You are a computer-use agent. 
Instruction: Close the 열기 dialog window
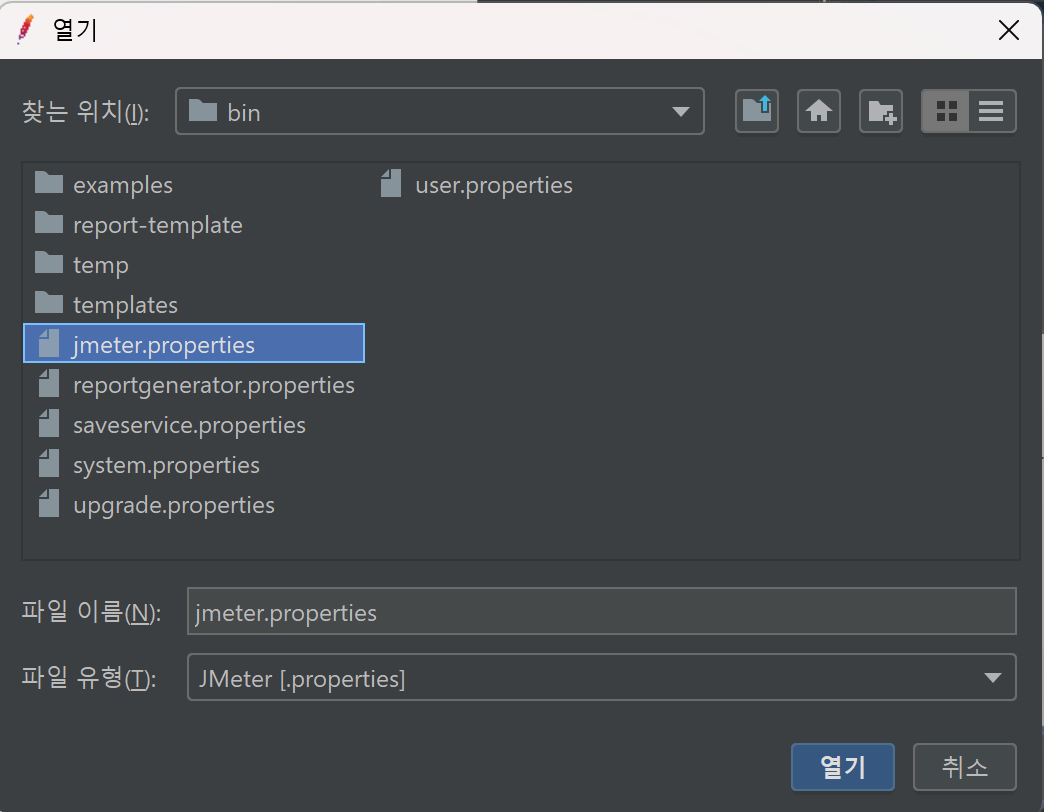point(1009,29)
